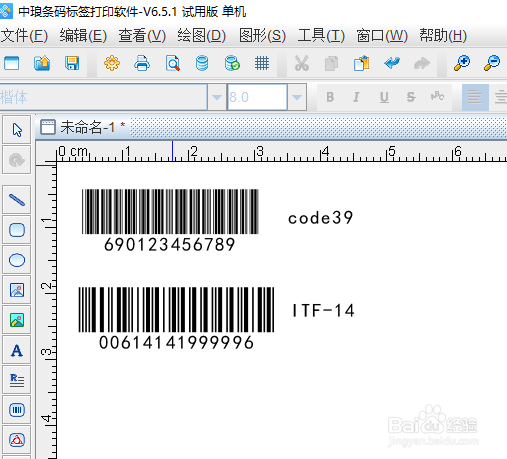
Task: Select the ITF-14 barcode on canvas
Action: pyautogui.click(x=176, y=310)
